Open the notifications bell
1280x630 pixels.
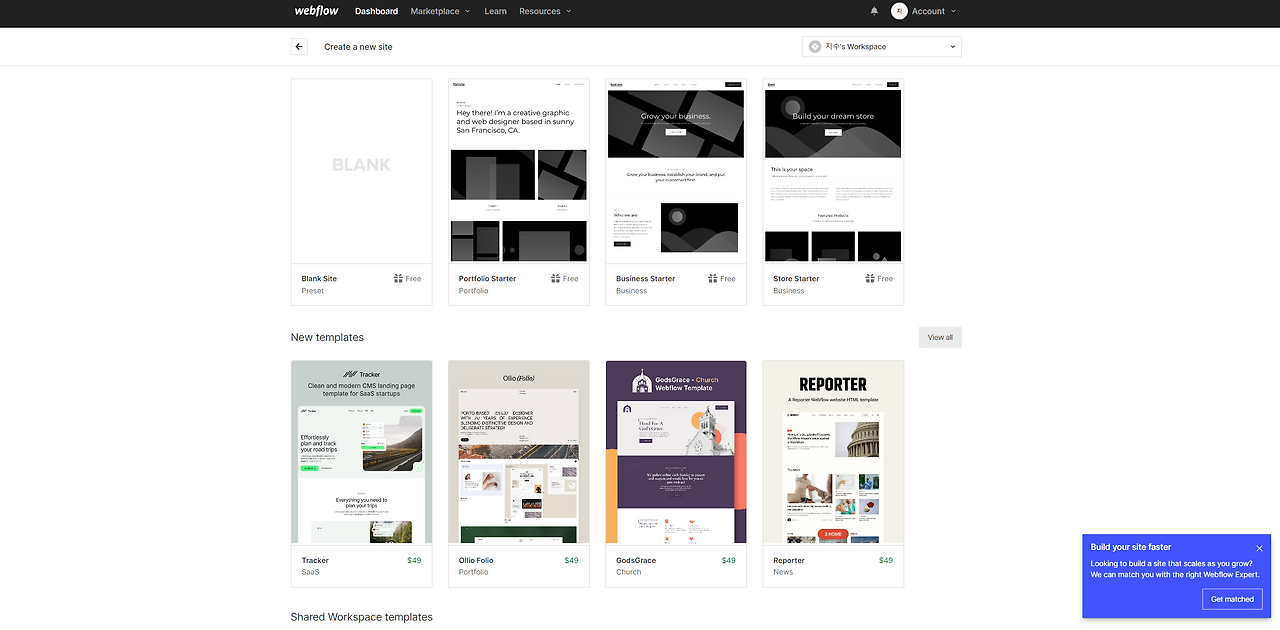click(x=874, y=11)
